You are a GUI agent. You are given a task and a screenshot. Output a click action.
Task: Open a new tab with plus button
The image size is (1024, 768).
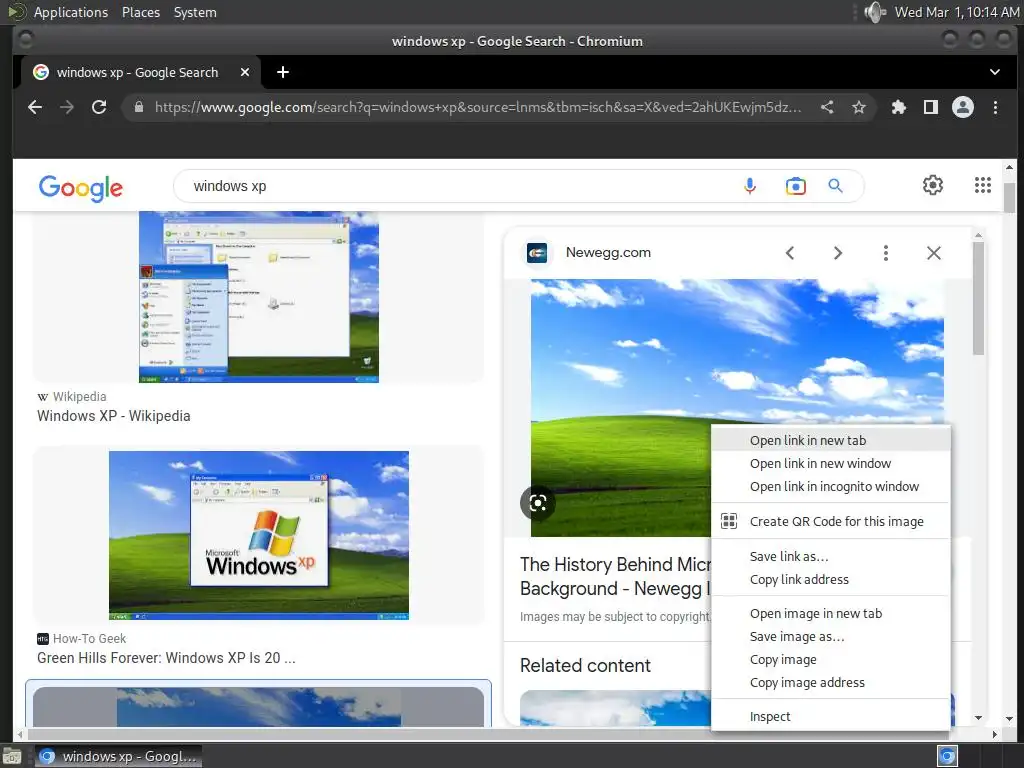[283, 72]
